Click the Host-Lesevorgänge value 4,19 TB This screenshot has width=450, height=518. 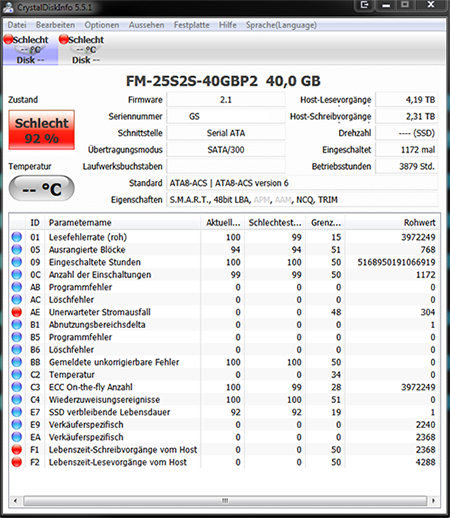407,100
